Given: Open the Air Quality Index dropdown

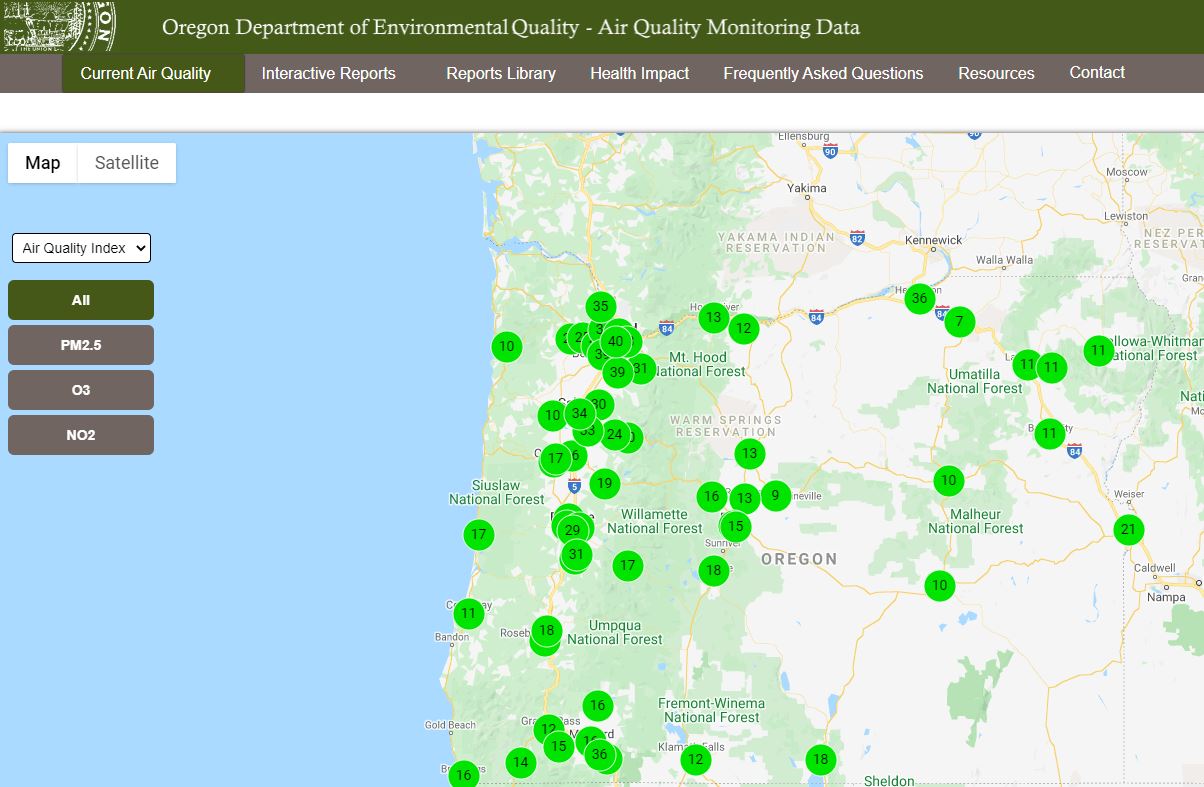Looking at the screenshot, I should 81,248.
